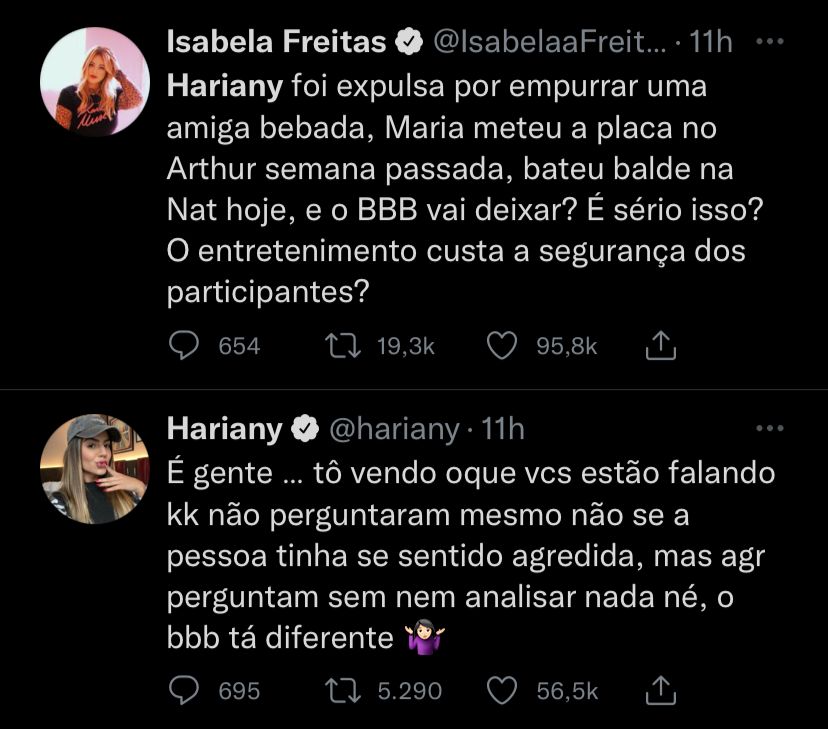Open Isabela Freitas's profile picture
This screenshot has height=729, width=828.
tap(95, 82)
